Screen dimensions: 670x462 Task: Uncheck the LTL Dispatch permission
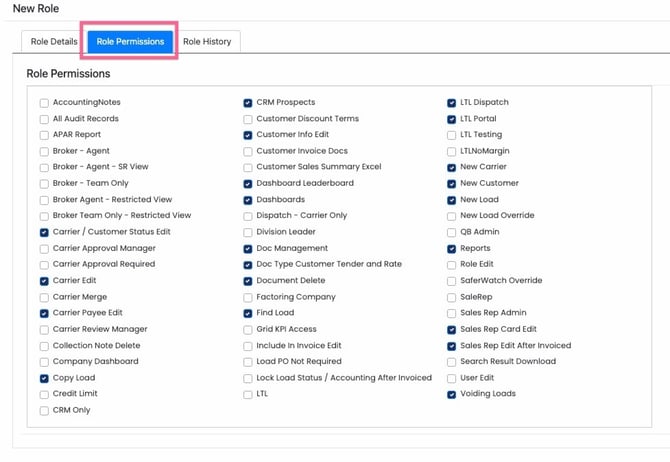(452, 103)
